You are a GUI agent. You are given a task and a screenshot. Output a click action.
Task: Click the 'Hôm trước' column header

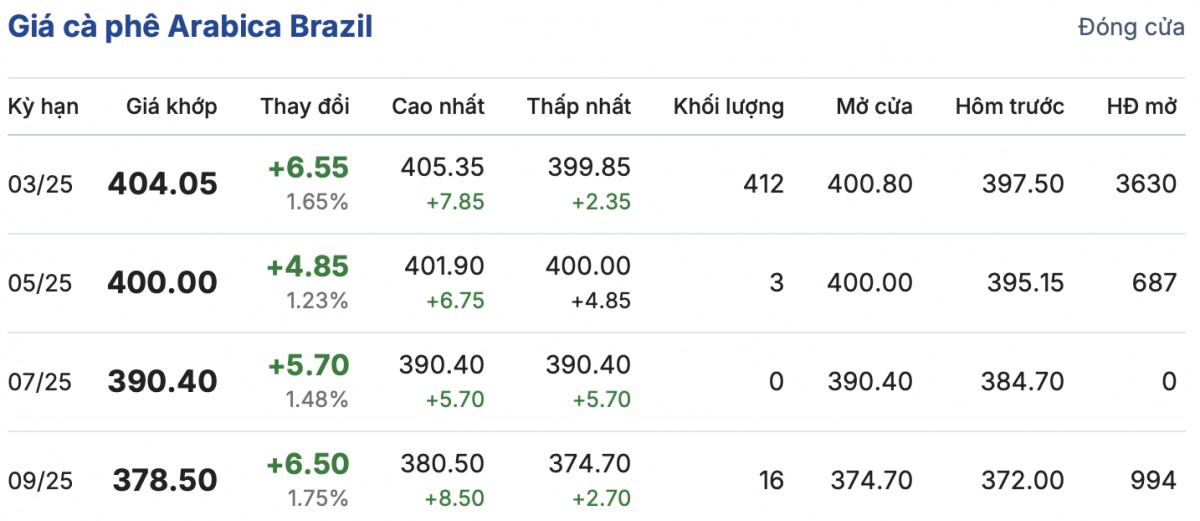(1009, 107)
